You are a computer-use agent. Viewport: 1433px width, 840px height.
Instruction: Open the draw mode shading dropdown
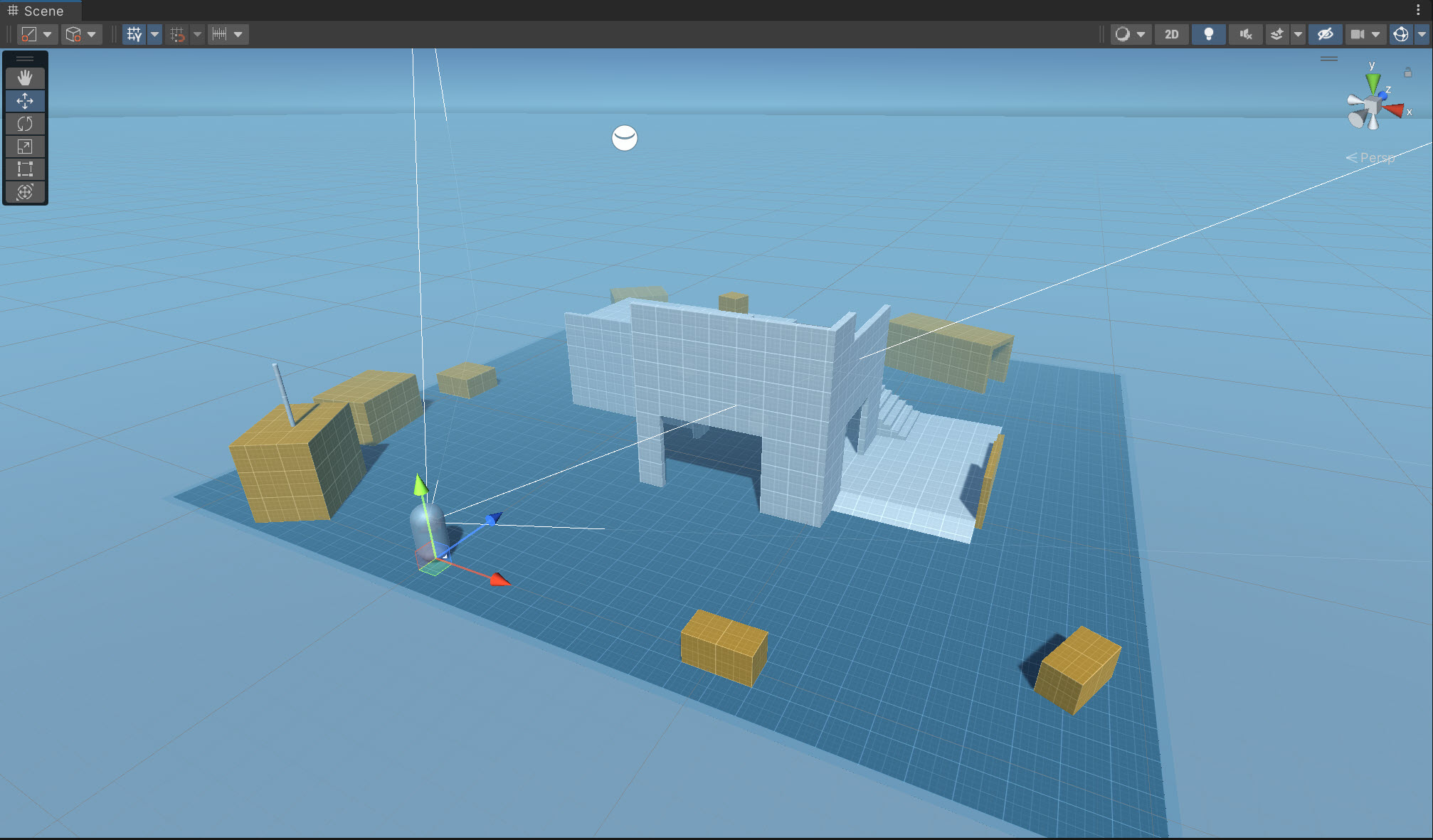(x=1141, y=34)
